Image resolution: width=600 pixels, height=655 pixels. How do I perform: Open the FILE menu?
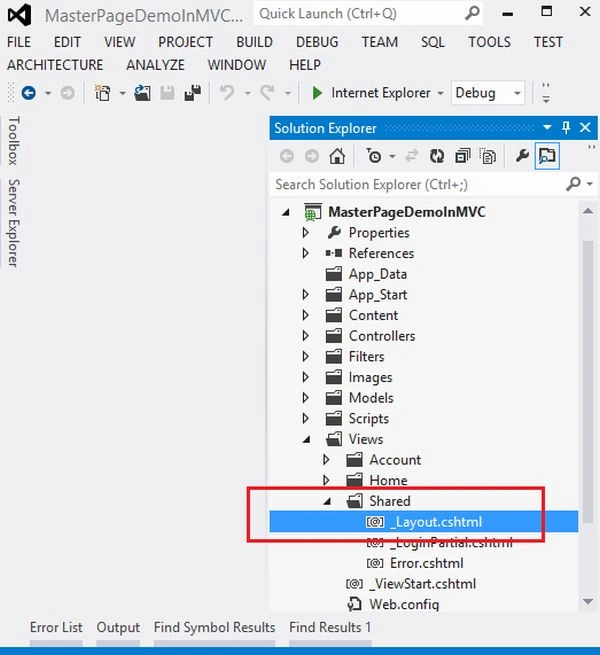(x=19, y=42)
